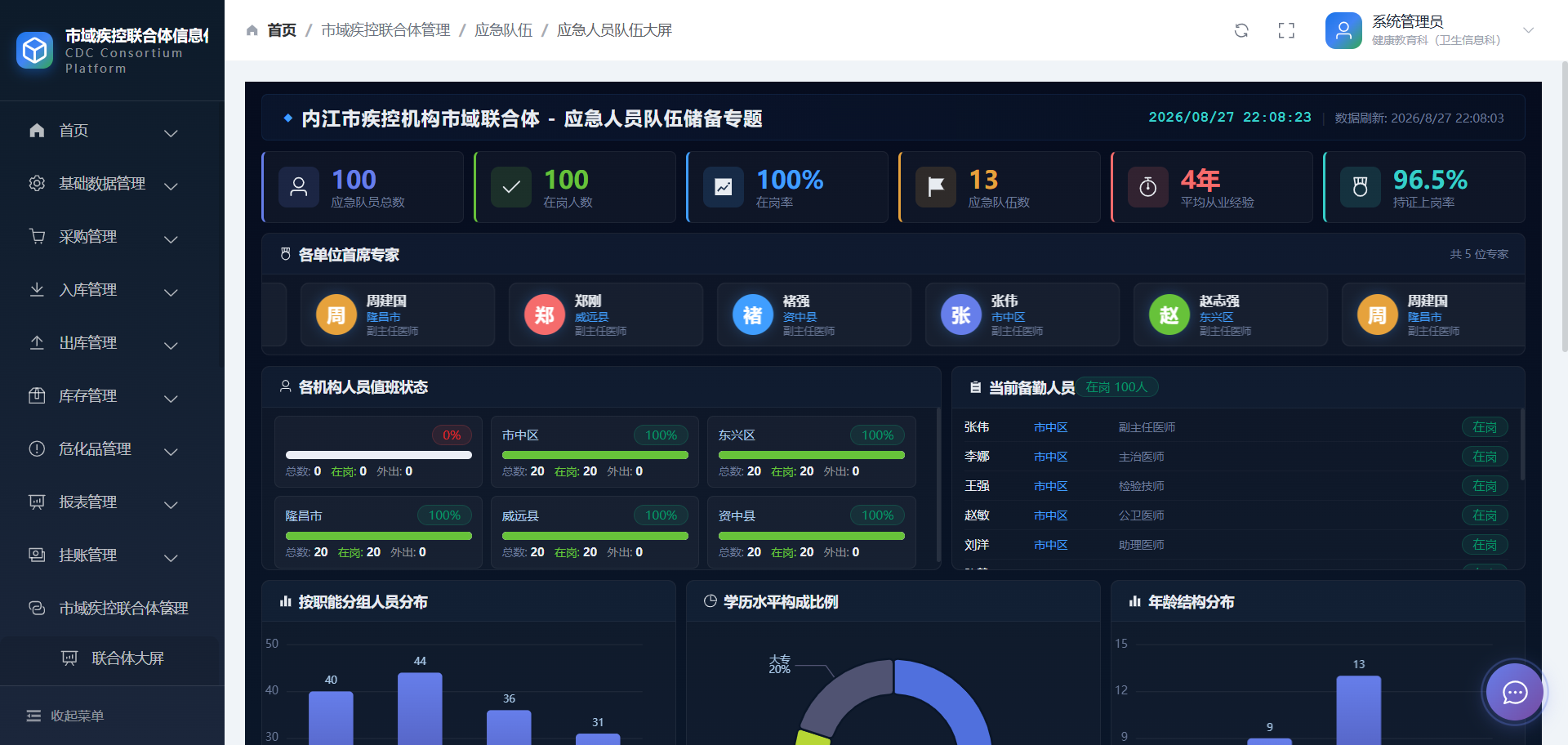Click the 在岗人数 checkmark icon

pos(511,187)
